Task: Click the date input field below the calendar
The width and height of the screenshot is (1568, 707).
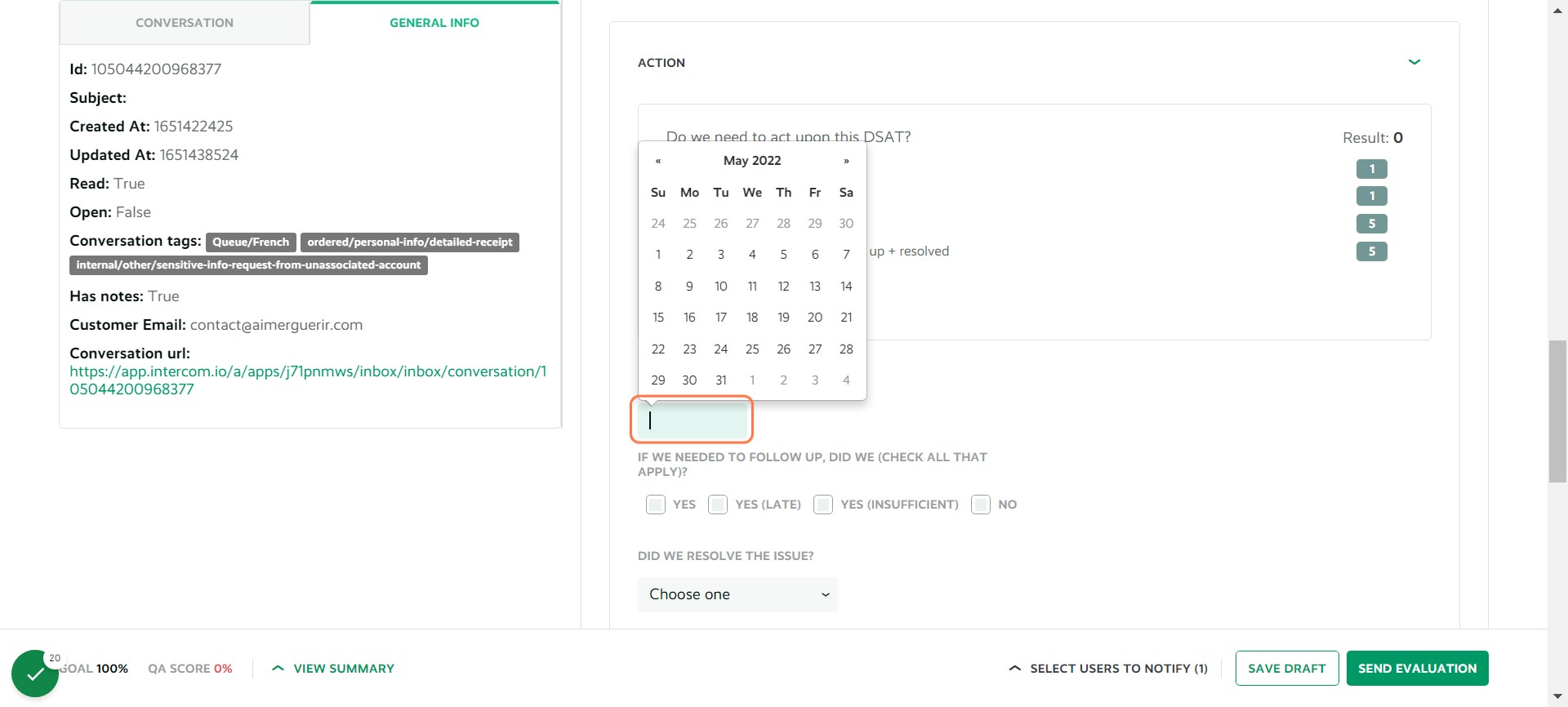Action: [693, 420]
